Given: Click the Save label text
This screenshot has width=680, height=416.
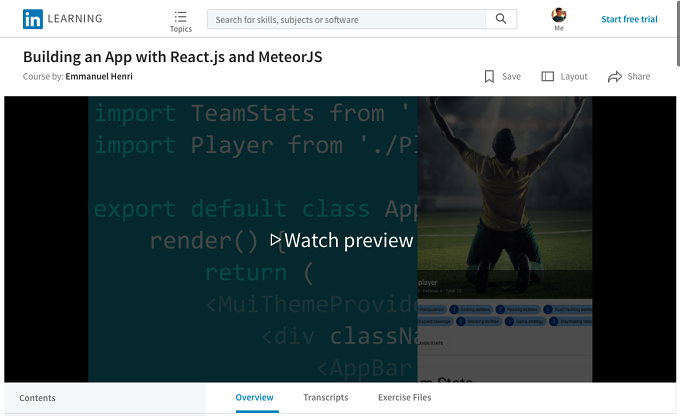Looking at the screenshot, I should [x=511, y=76].
